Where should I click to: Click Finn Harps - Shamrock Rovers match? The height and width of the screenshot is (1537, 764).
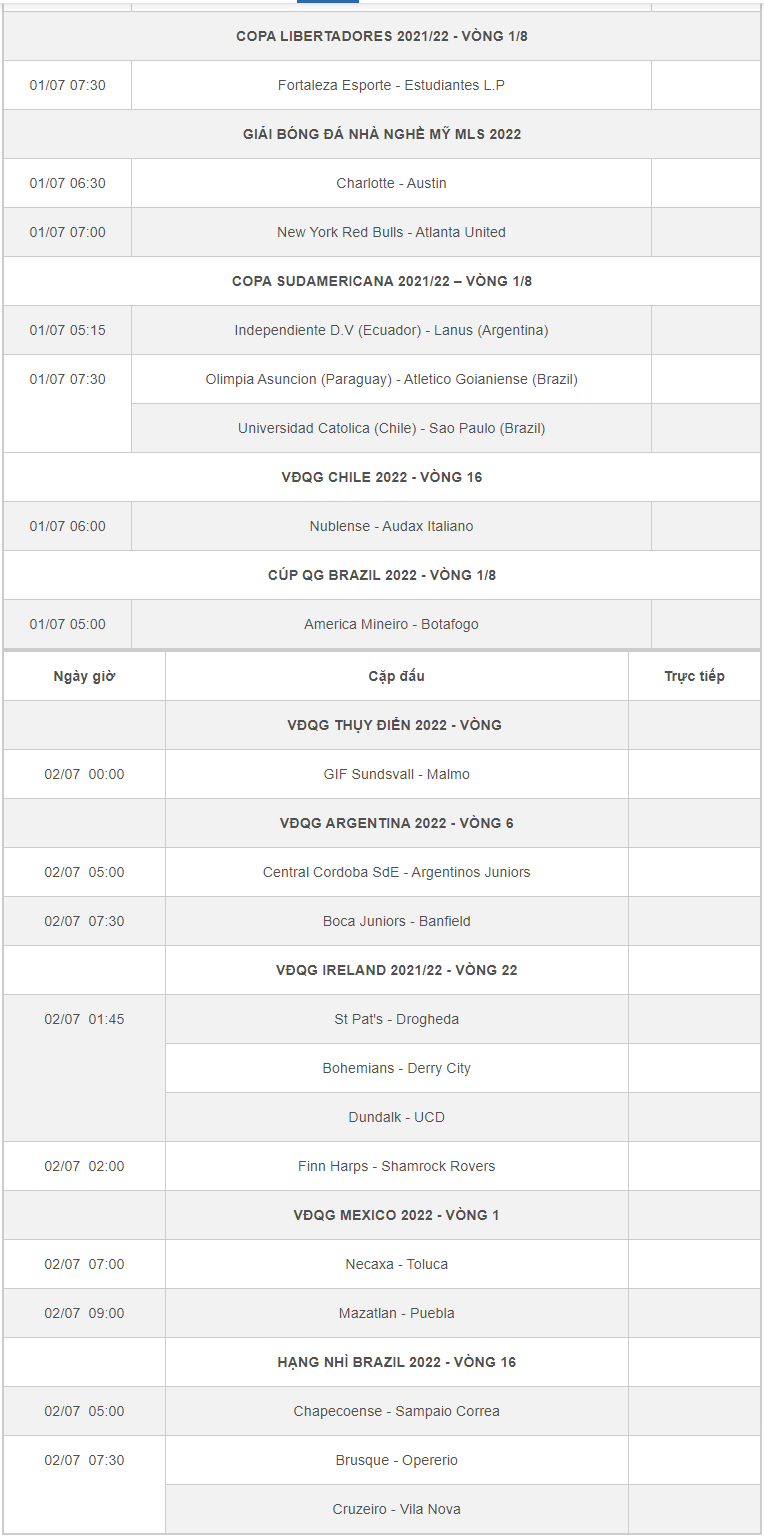click(x=396, y=1166)
